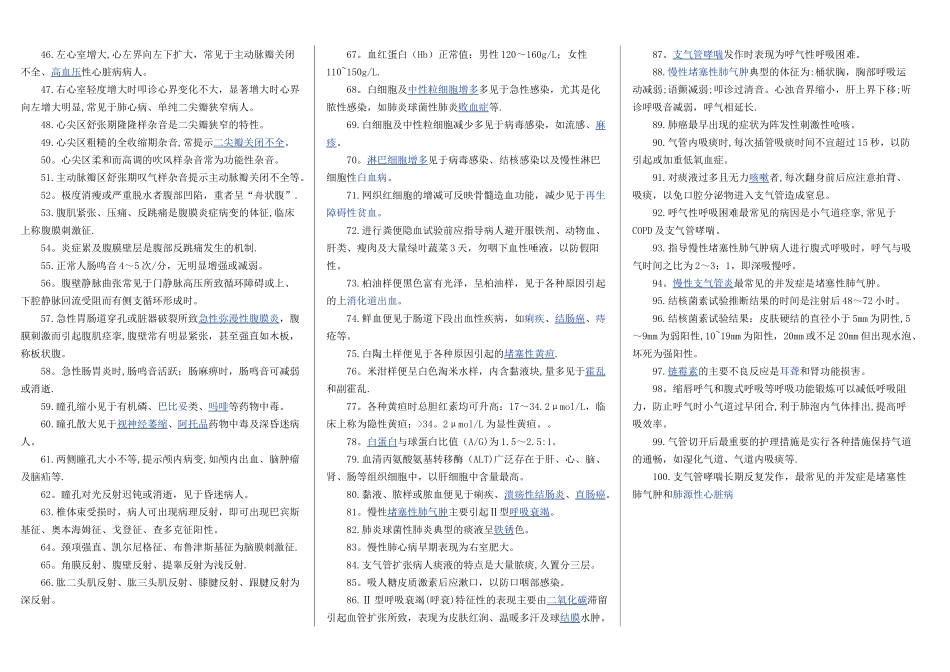Click the 淋巴细胞增多 link in item 70
This screenshot has height=672, width=950.
[397, 161]
